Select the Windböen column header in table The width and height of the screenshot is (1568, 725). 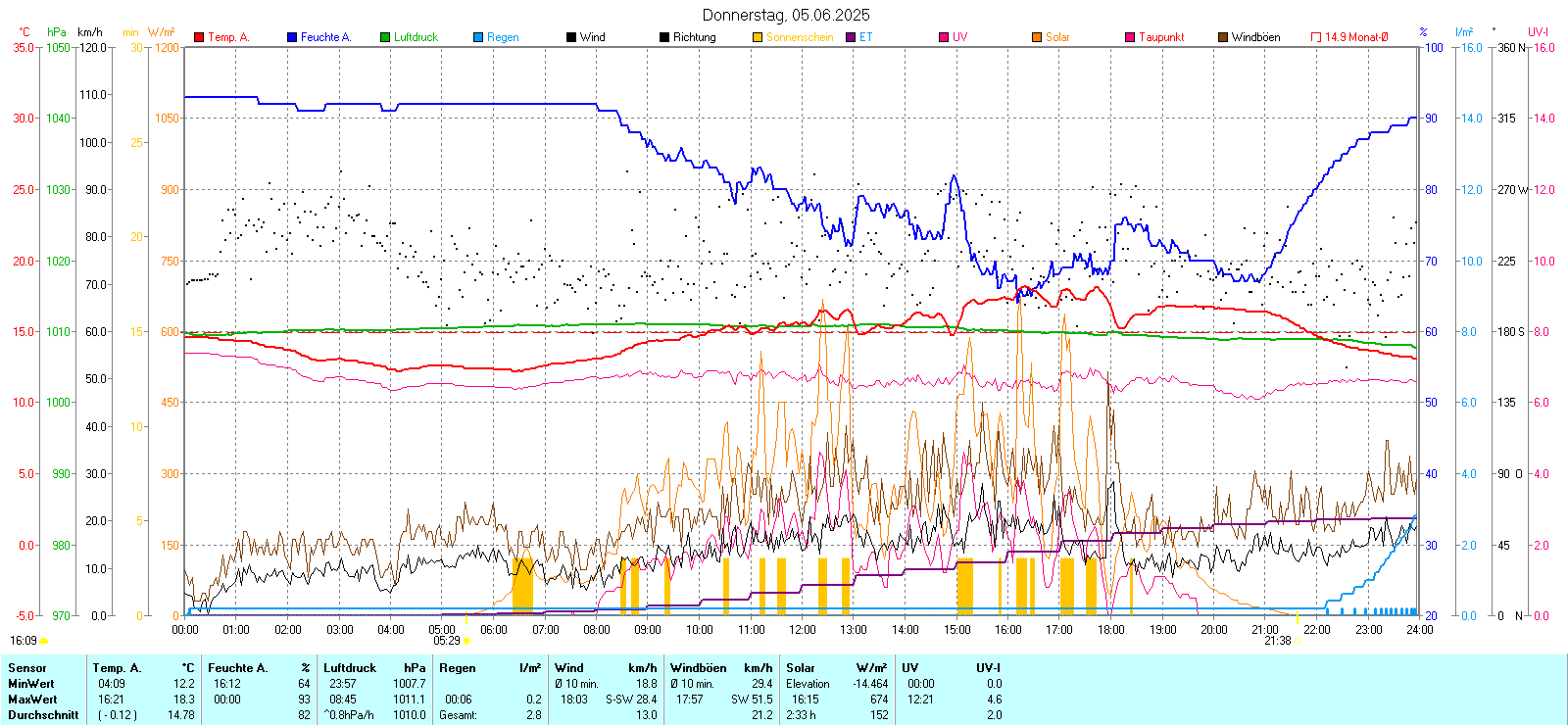[x=699, y=668]
